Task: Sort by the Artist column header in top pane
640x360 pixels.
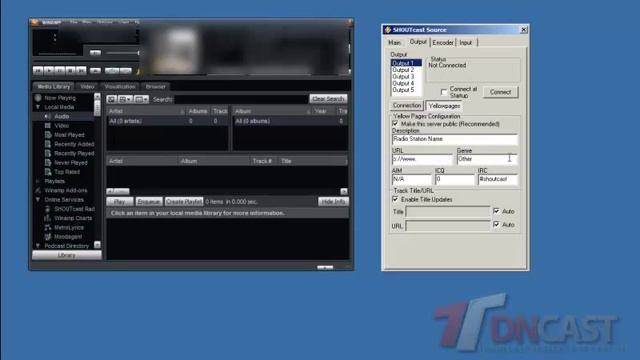Action: 146,111
